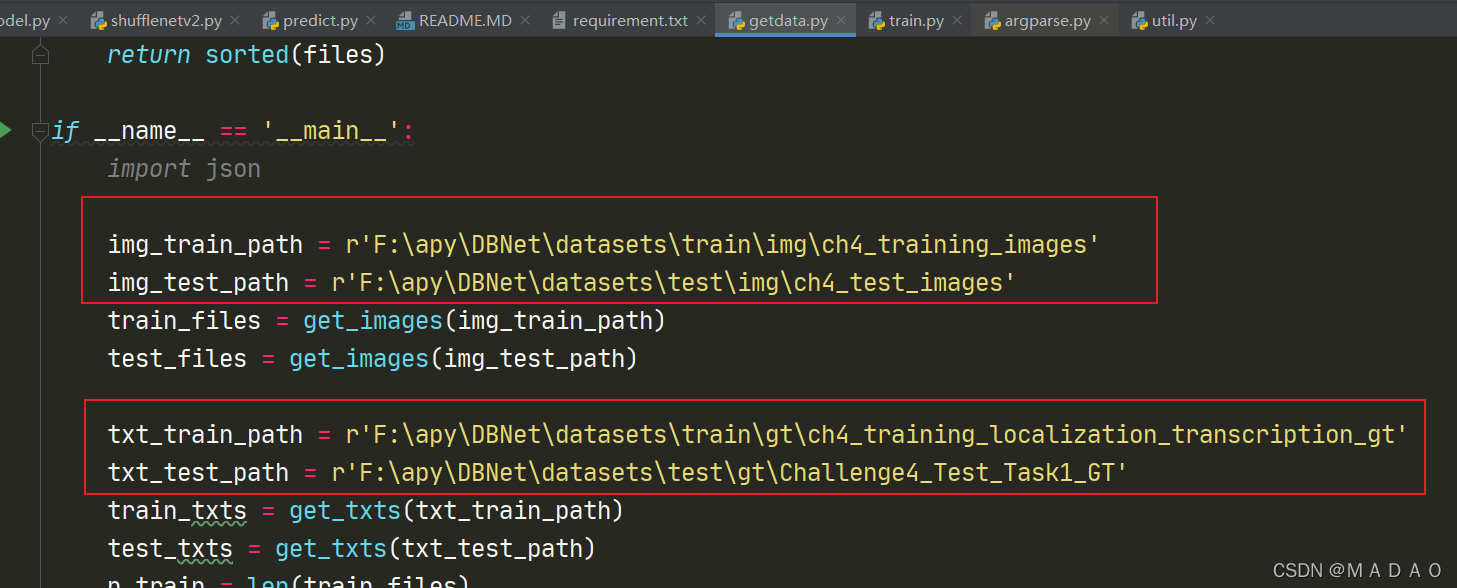The height and width of the screenshot is (588, 1457).
Task: Click the file icon on the README.MD tab
Action: (x=404, y=18)
